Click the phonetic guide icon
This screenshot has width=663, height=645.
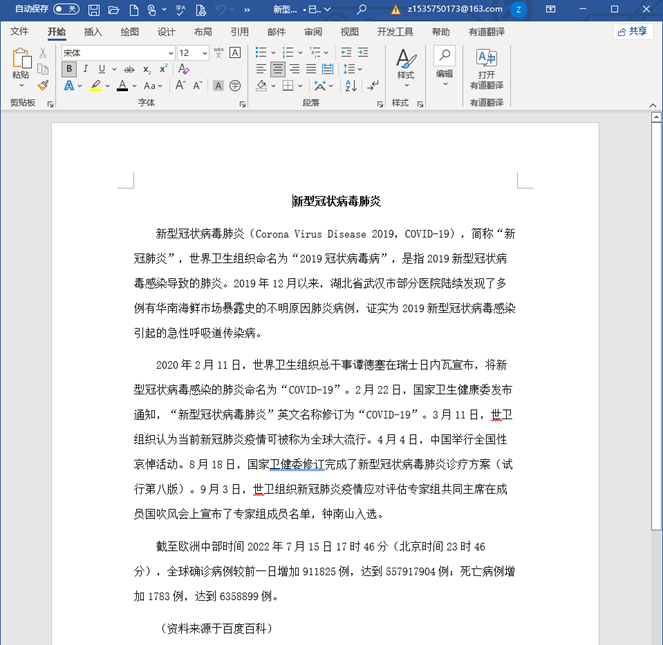218,52
